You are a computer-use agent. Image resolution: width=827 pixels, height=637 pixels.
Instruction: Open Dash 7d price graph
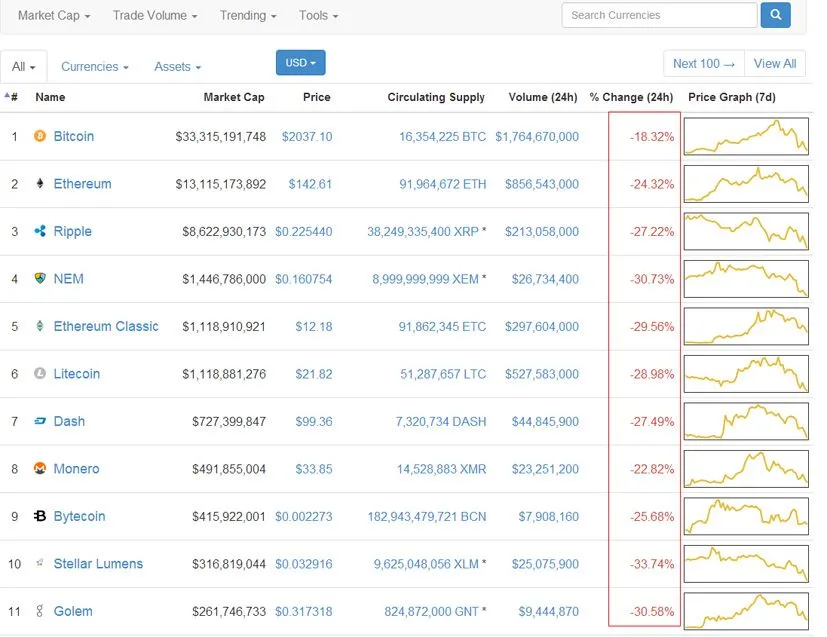746,421
